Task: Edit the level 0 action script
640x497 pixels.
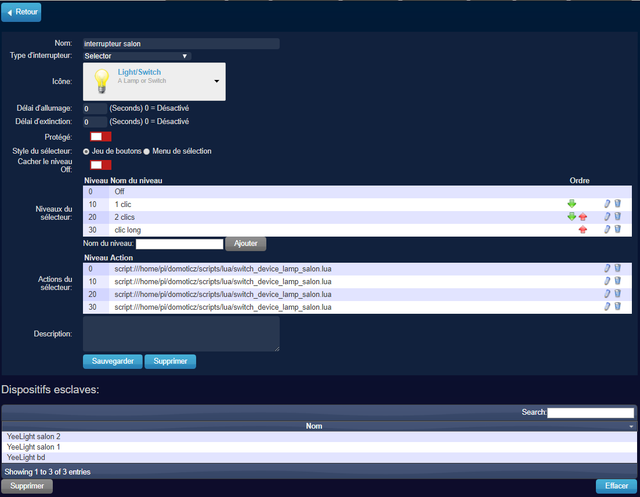Action: (607, 268)
